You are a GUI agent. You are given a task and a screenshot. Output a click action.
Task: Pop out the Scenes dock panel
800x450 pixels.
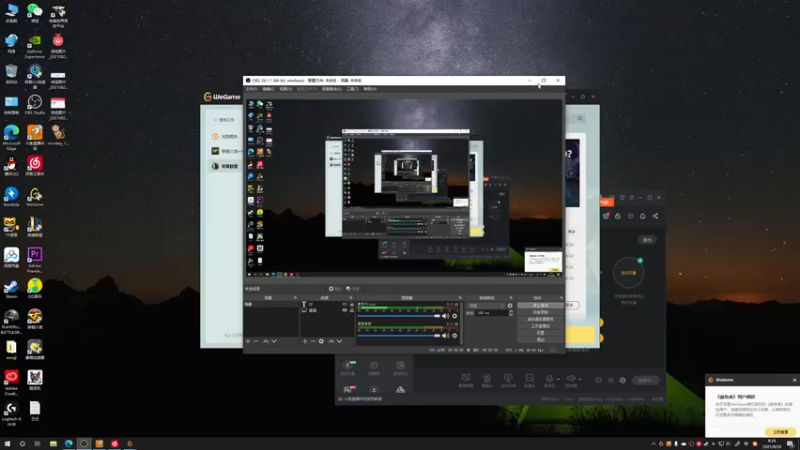pos(295,298)
